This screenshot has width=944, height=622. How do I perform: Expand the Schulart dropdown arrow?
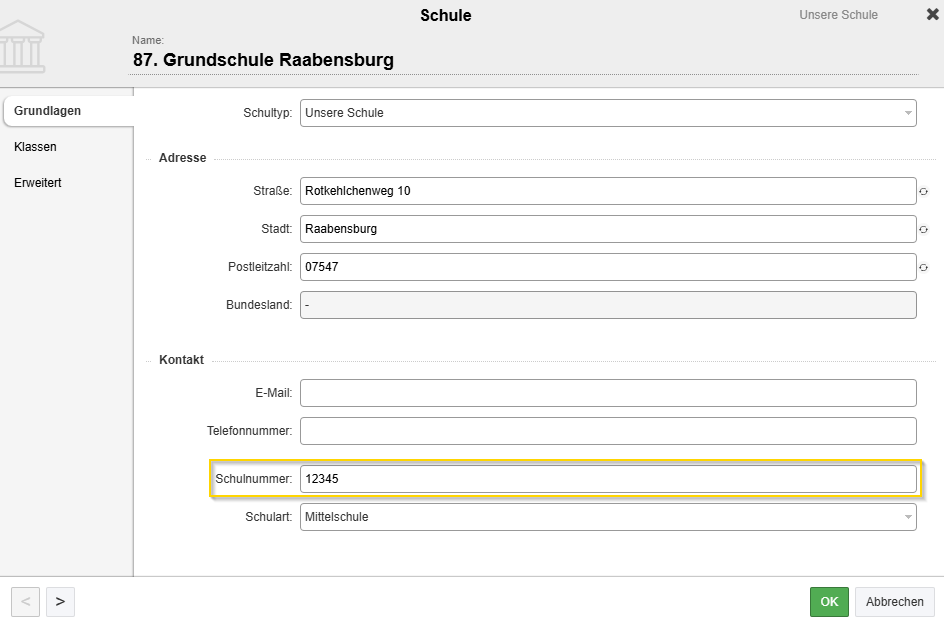pyautogui.click(x=907, y=517)
